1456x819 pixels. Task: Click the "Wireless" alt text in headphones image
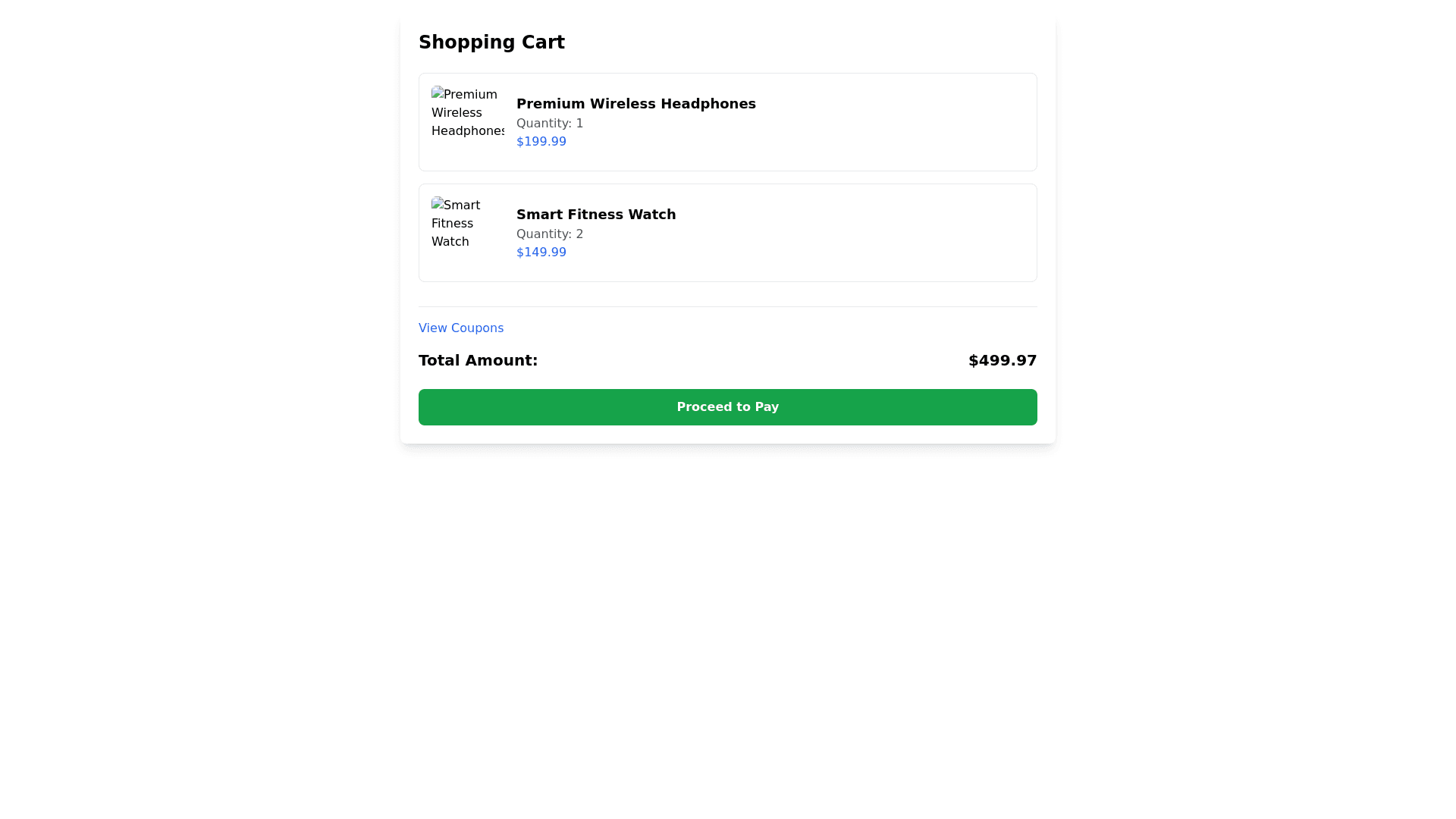coord(457,113)
